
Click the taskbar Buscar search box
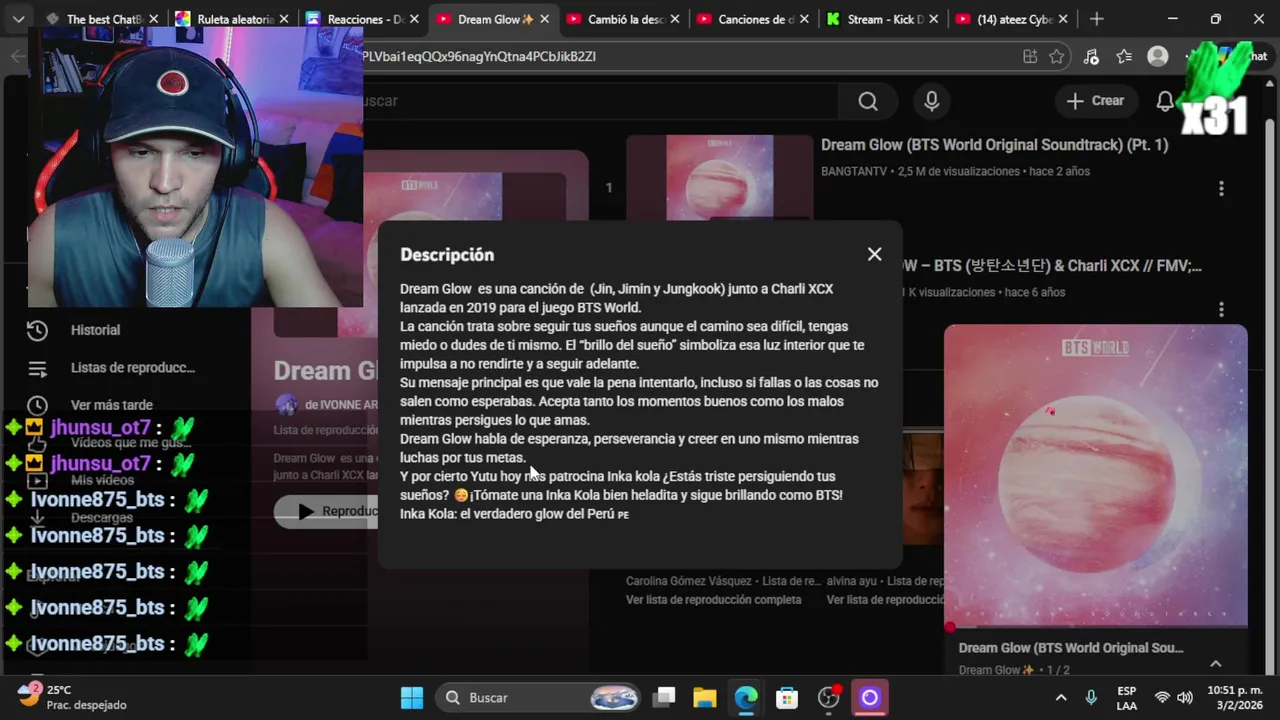click(x=540, y=697)
